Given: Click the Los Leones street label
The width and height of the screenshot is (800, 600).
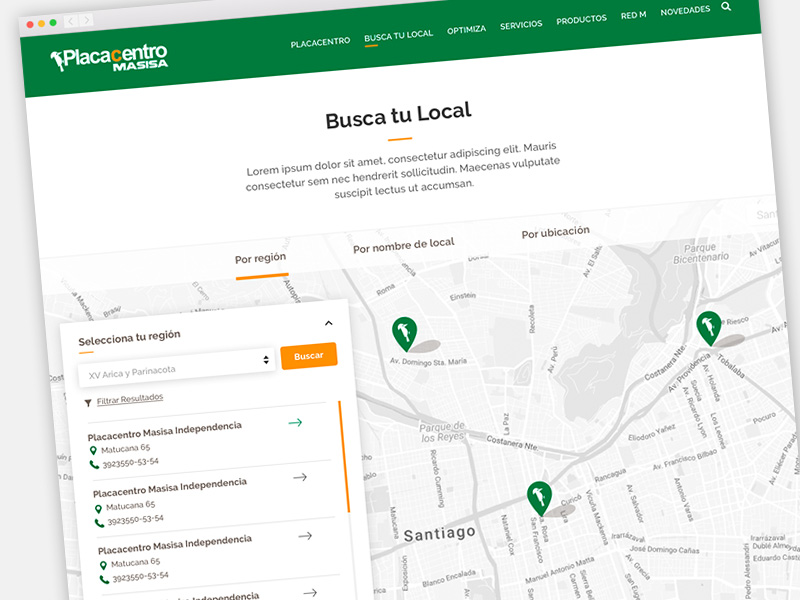Looking at the screenshot, I should point(717,431).
